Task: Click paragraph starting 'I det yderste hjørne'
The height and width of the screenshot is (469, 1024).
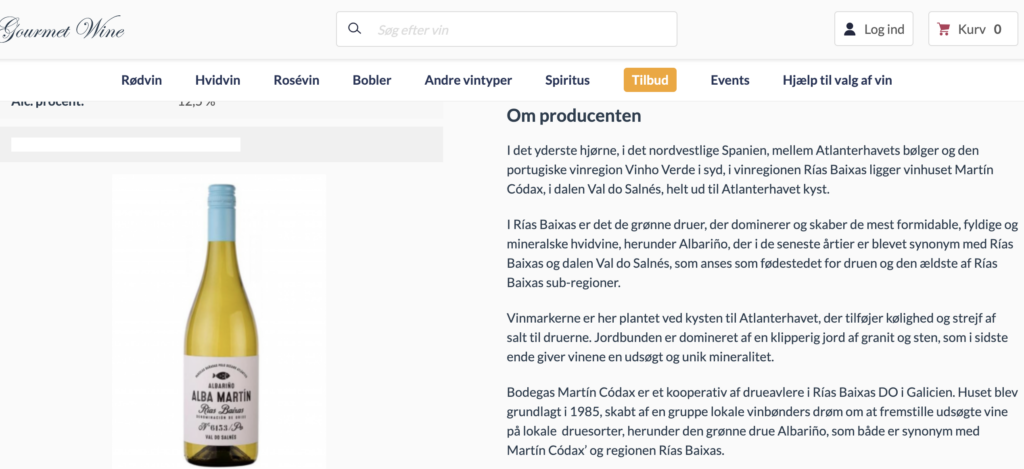Action: click(750, 170)
